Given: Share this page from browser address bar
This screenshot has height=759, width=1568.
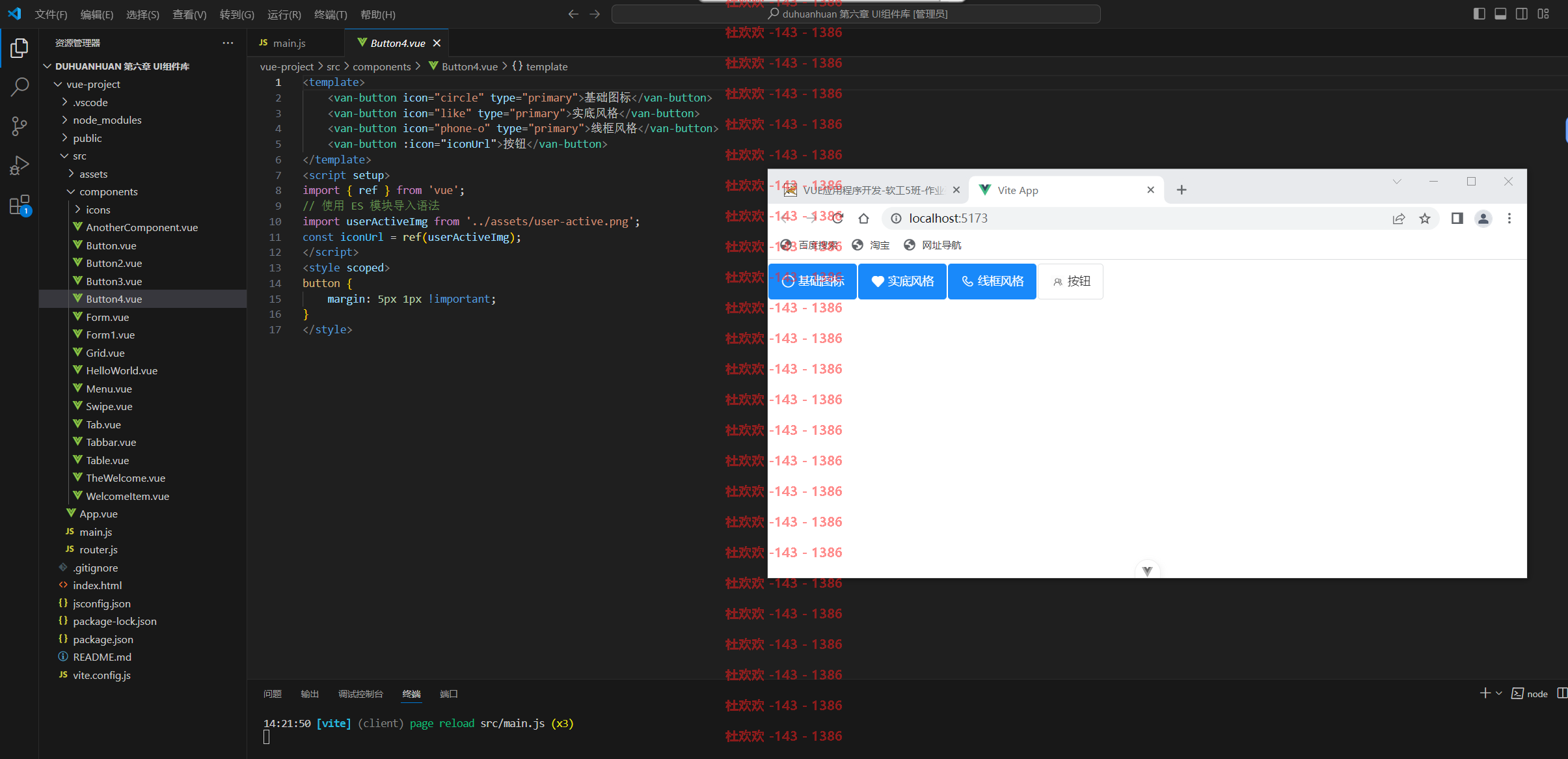Looking at the screenshot, I should (1399, 219).
